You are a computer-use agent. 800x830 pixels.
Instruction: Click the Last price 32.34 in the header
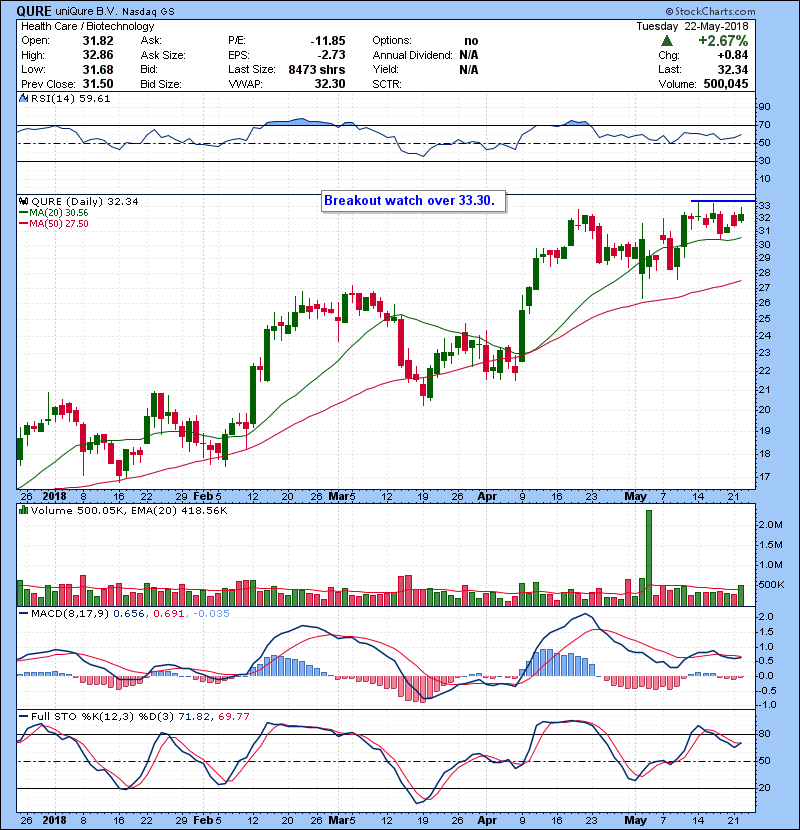click(x=733, y=69)
